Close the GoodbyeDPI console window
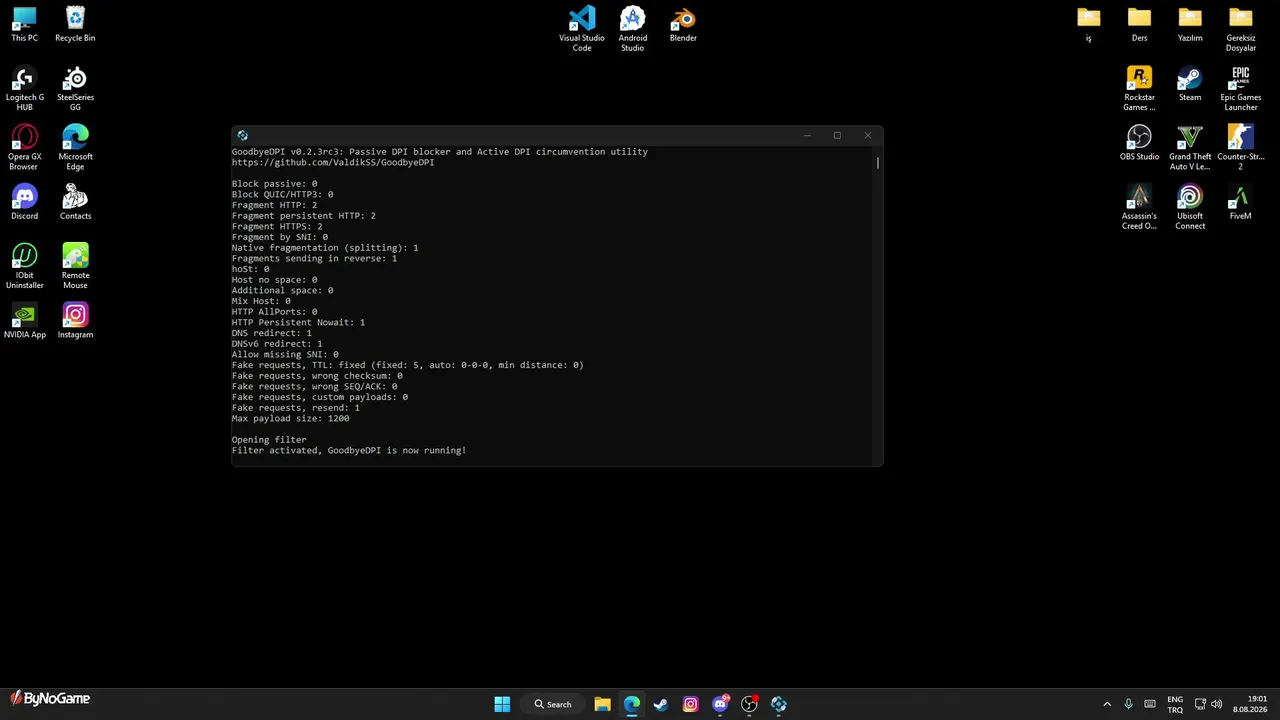Image resolution: width=1280 pixels, height=720 pixels. click(868, 135)
